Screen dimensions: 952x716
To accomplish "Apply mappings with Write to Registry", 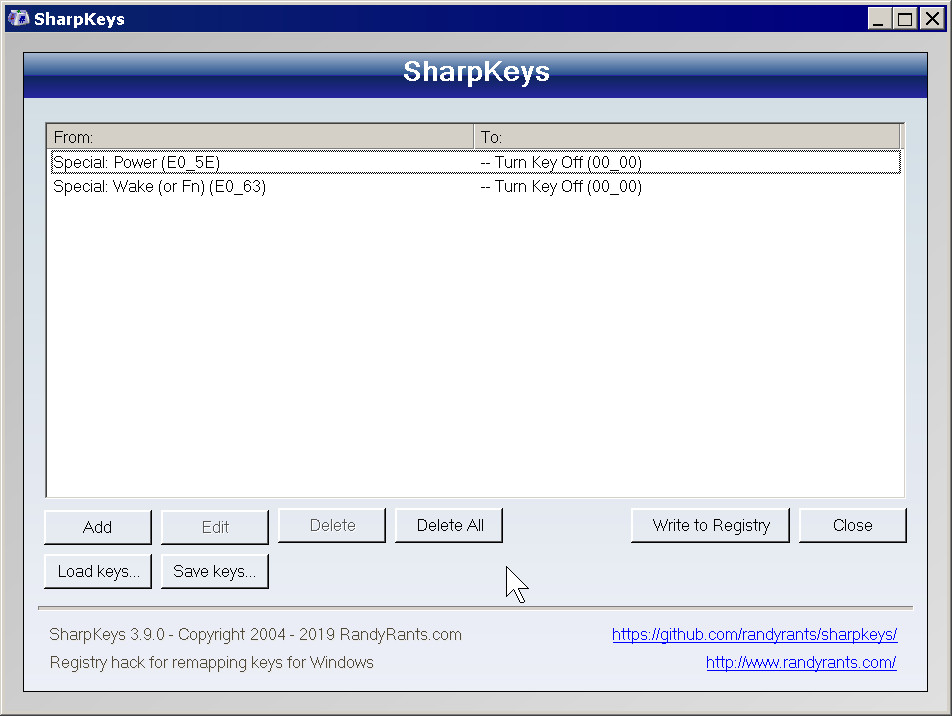I will [x=710, y=525].
